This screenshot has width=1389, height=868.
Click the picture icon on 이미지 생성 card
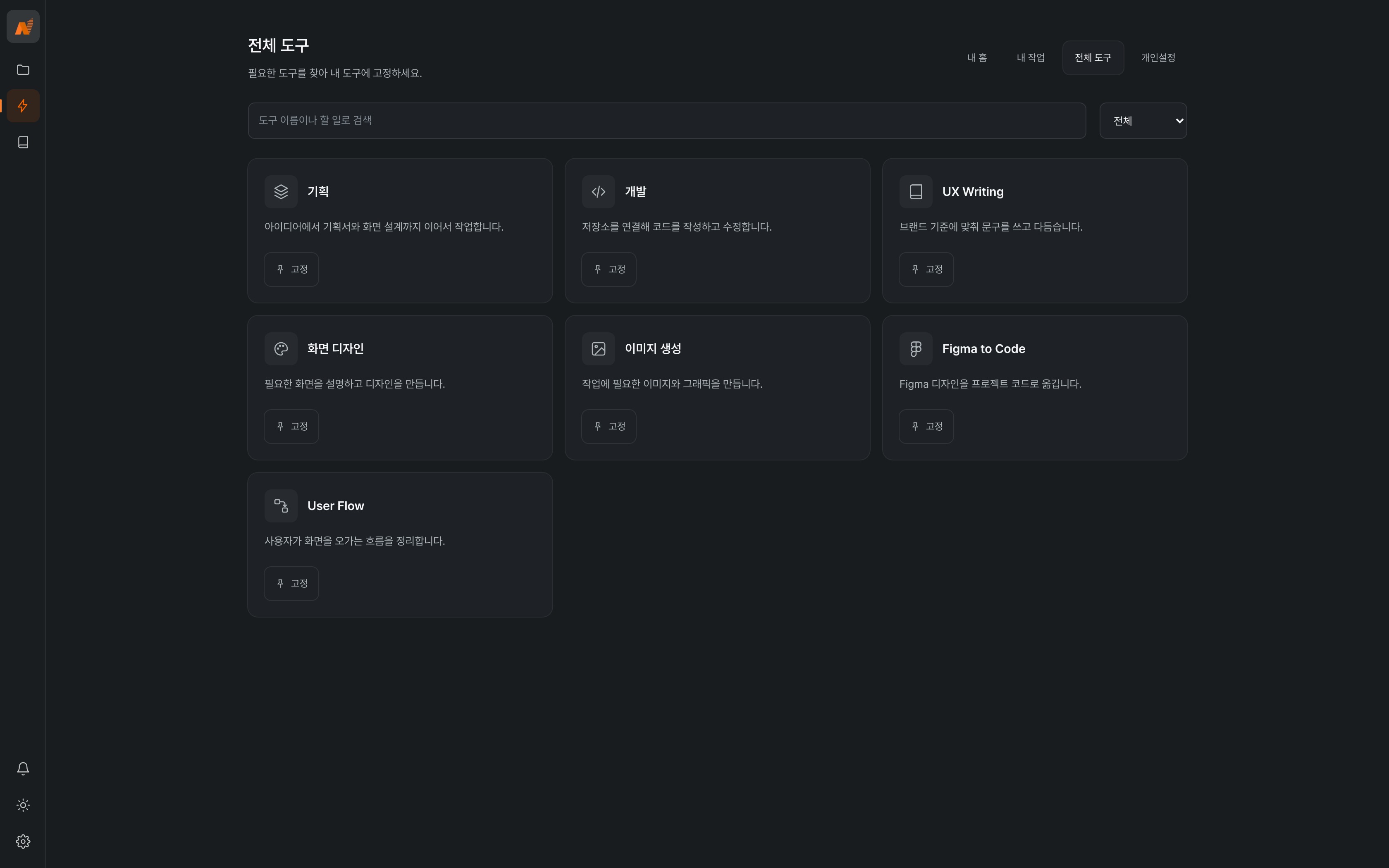(x=598, y=348)
